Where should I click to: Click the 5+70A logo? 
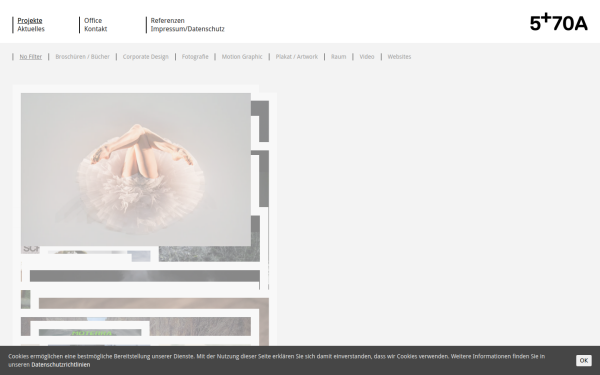pos(558,23)
